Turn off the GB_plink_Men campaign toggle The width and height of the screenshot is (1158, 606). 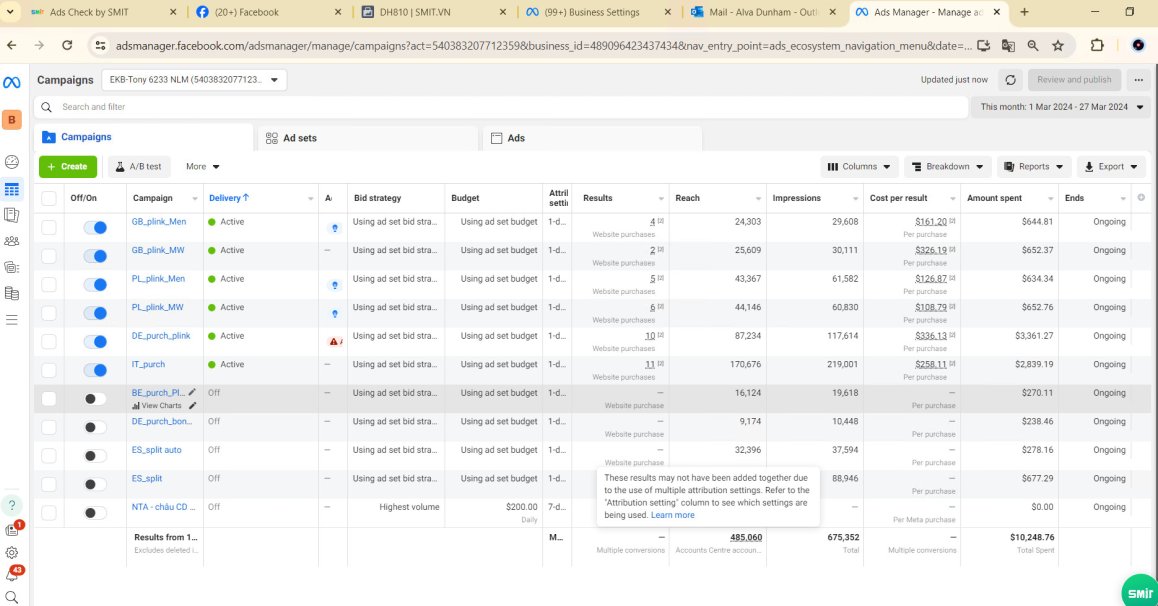(95, 227)
